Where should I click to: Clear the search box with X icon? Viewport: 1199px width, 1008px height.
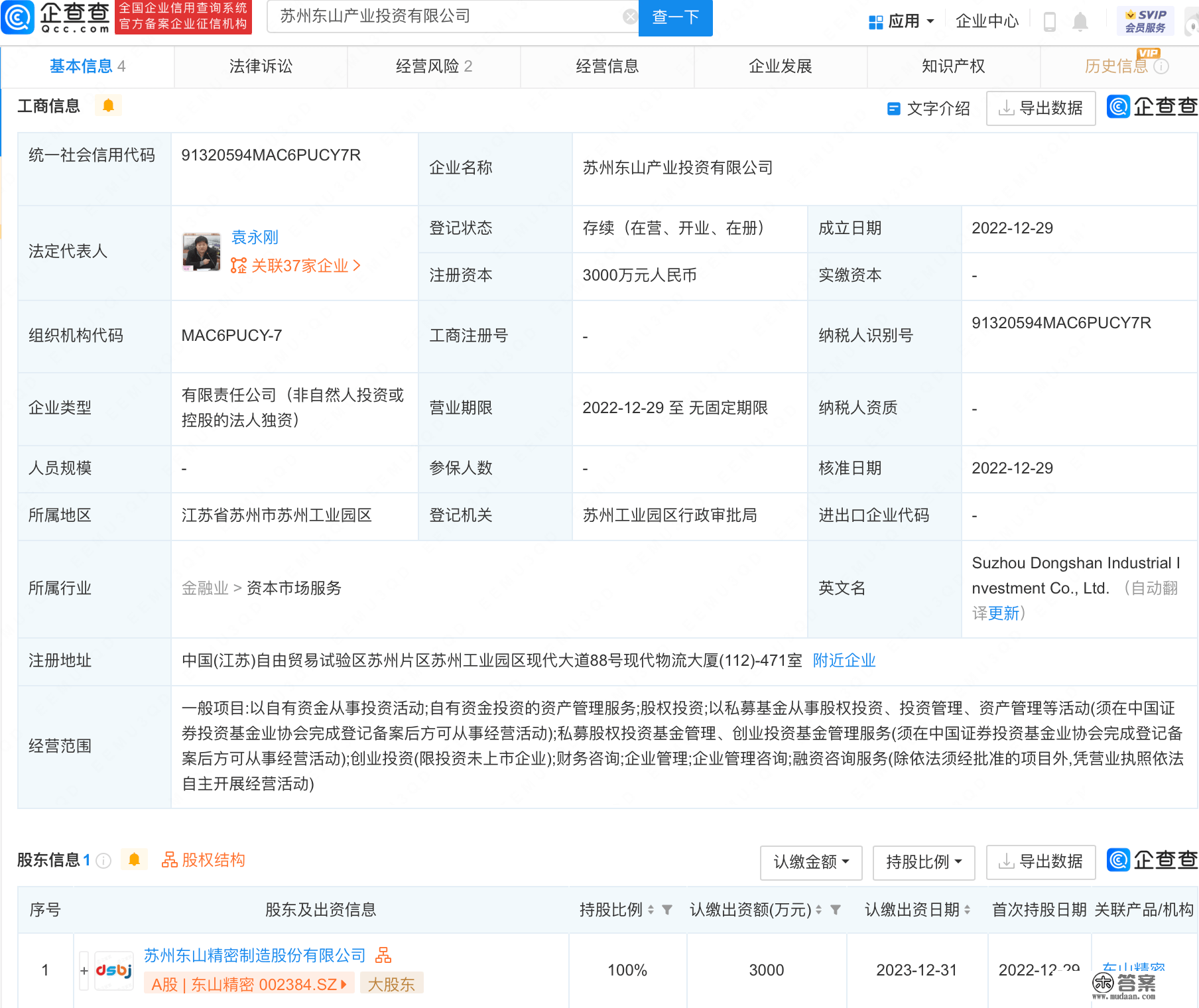(x=630, y=17)
